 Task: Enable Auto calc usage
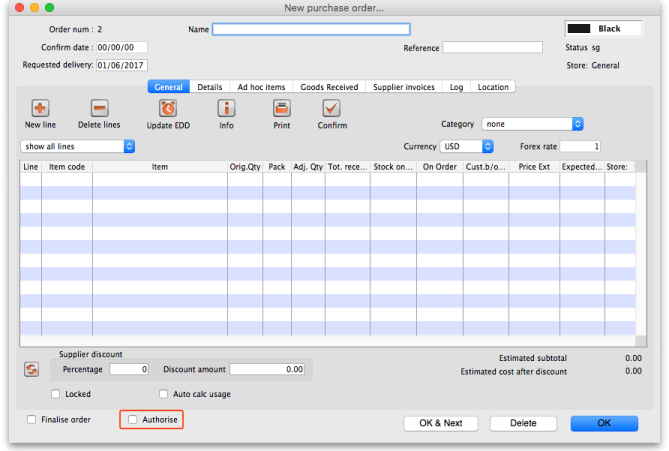(x=163, y=394)
